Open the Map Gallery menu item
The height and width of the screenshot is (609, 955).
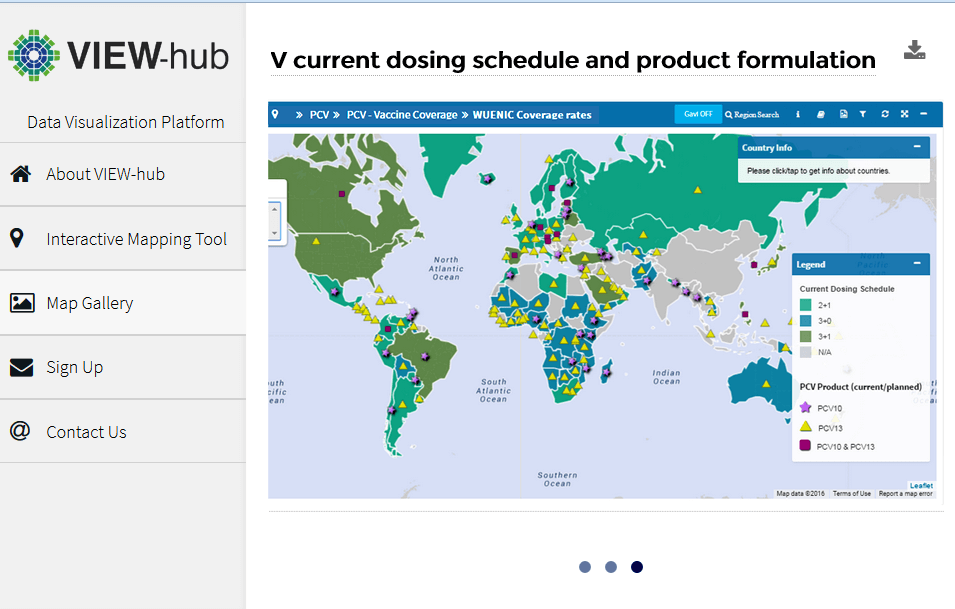pyautogui.click(x=89, y=303)
